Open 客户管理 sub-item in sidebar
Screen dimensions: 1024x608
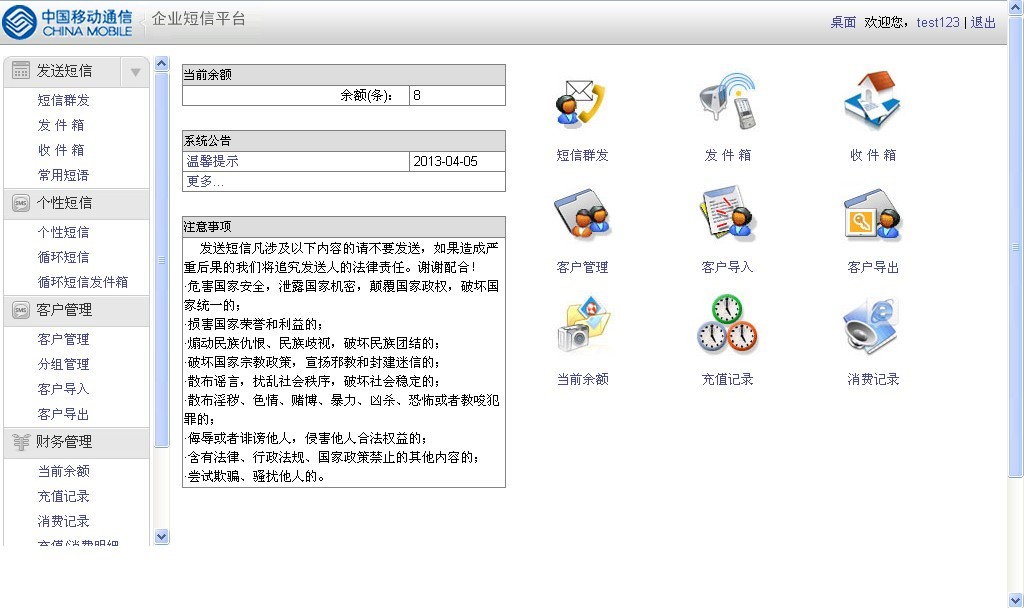[63, 339]
